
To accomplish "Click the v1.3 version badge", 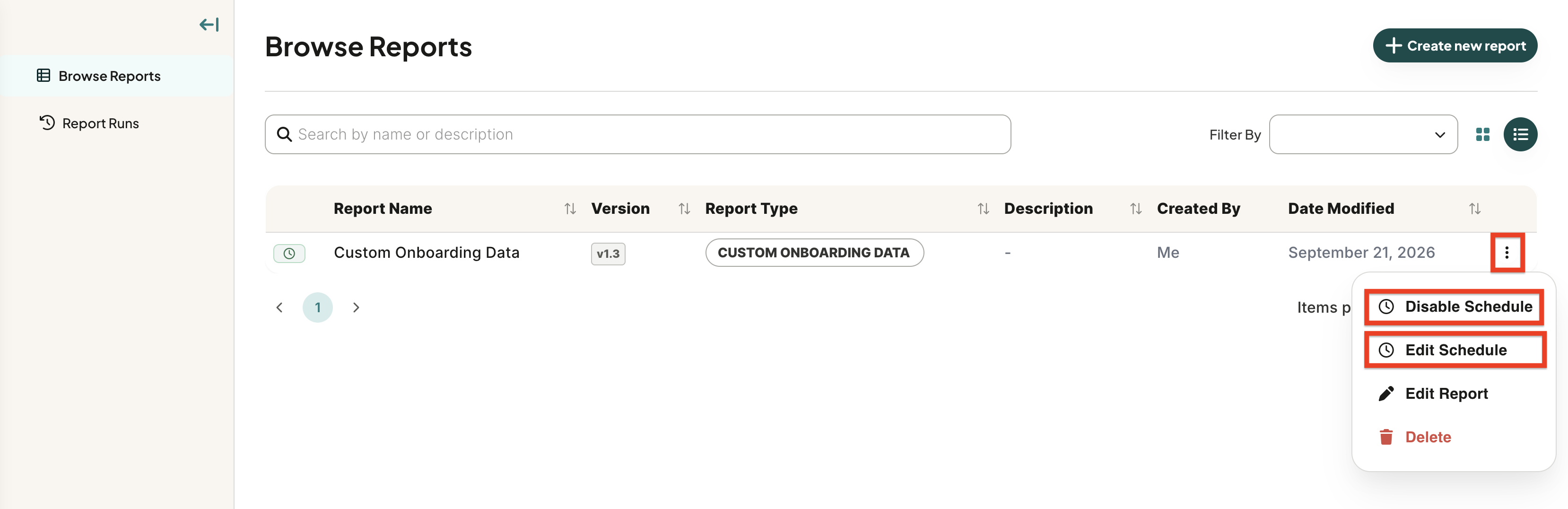I will (x=608, y=254).
